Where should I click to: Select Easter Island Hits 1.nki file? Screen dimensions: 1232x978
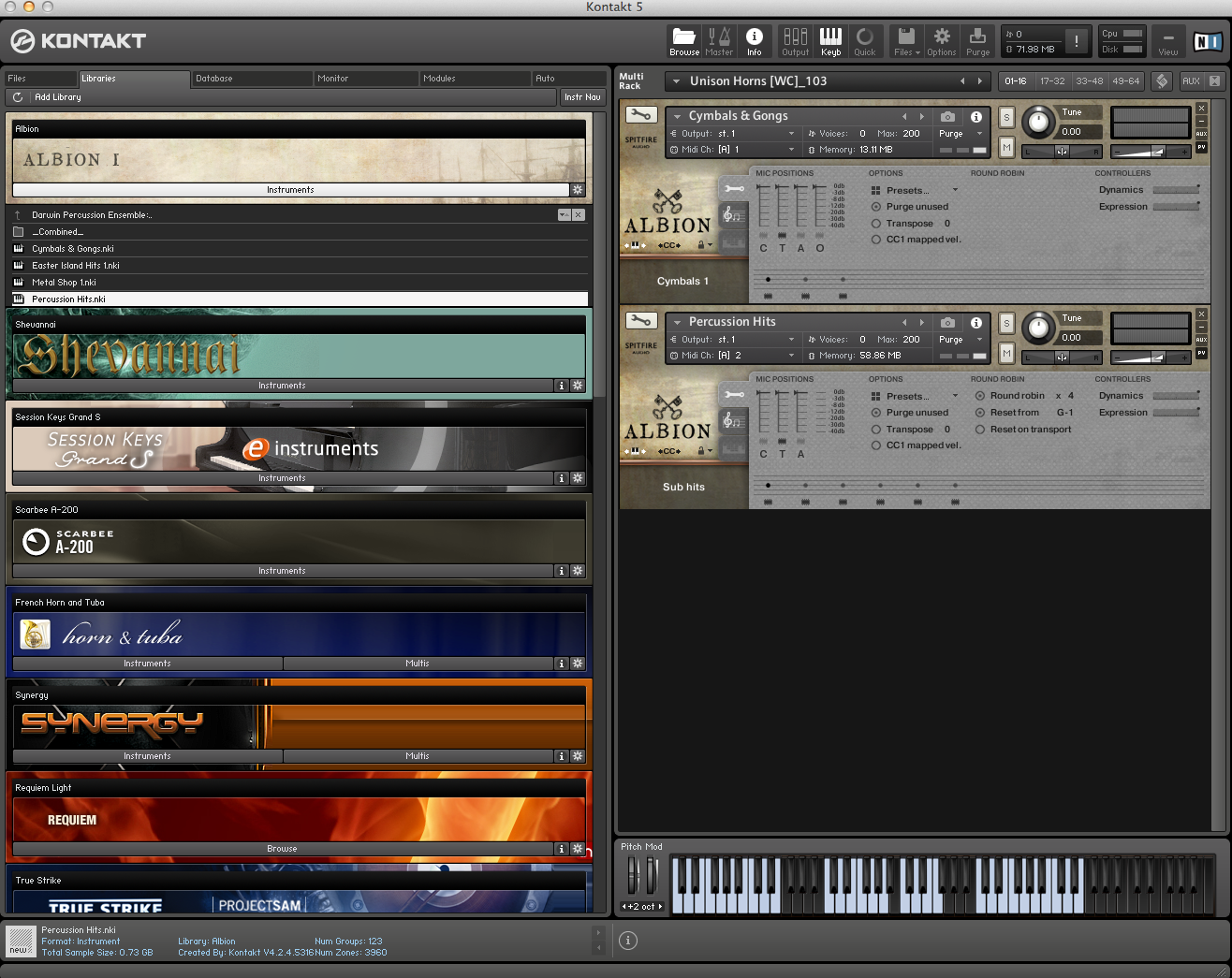pos(300,266)
